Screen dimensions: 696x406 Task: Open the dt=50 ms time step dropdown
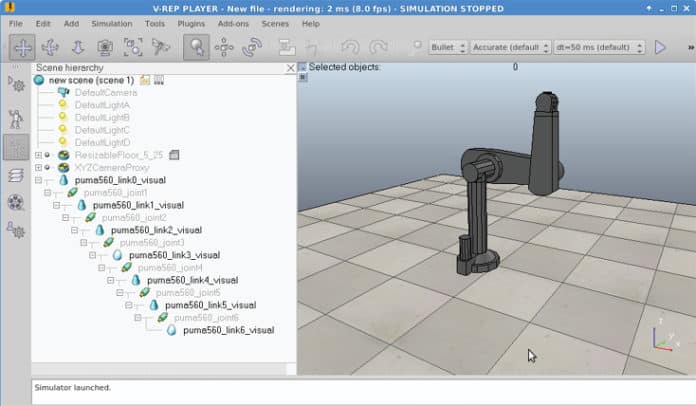point(601,47)
